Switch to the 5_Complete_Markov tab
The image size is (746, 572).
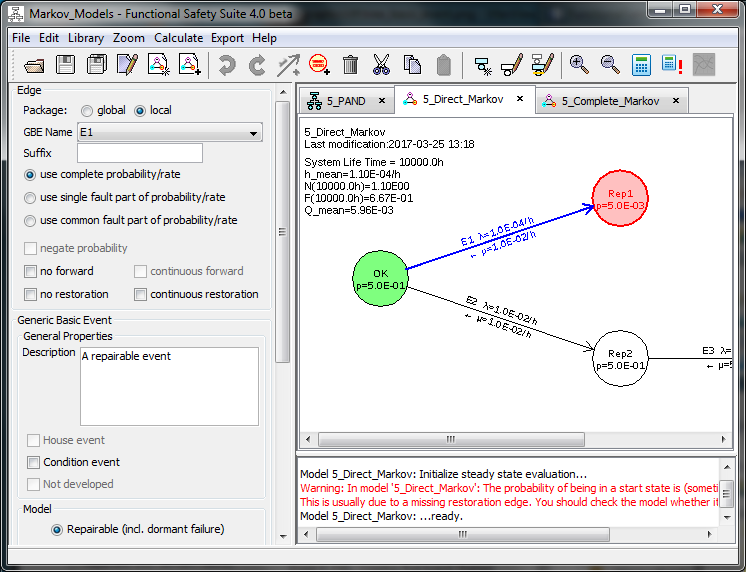click(610, 101)
